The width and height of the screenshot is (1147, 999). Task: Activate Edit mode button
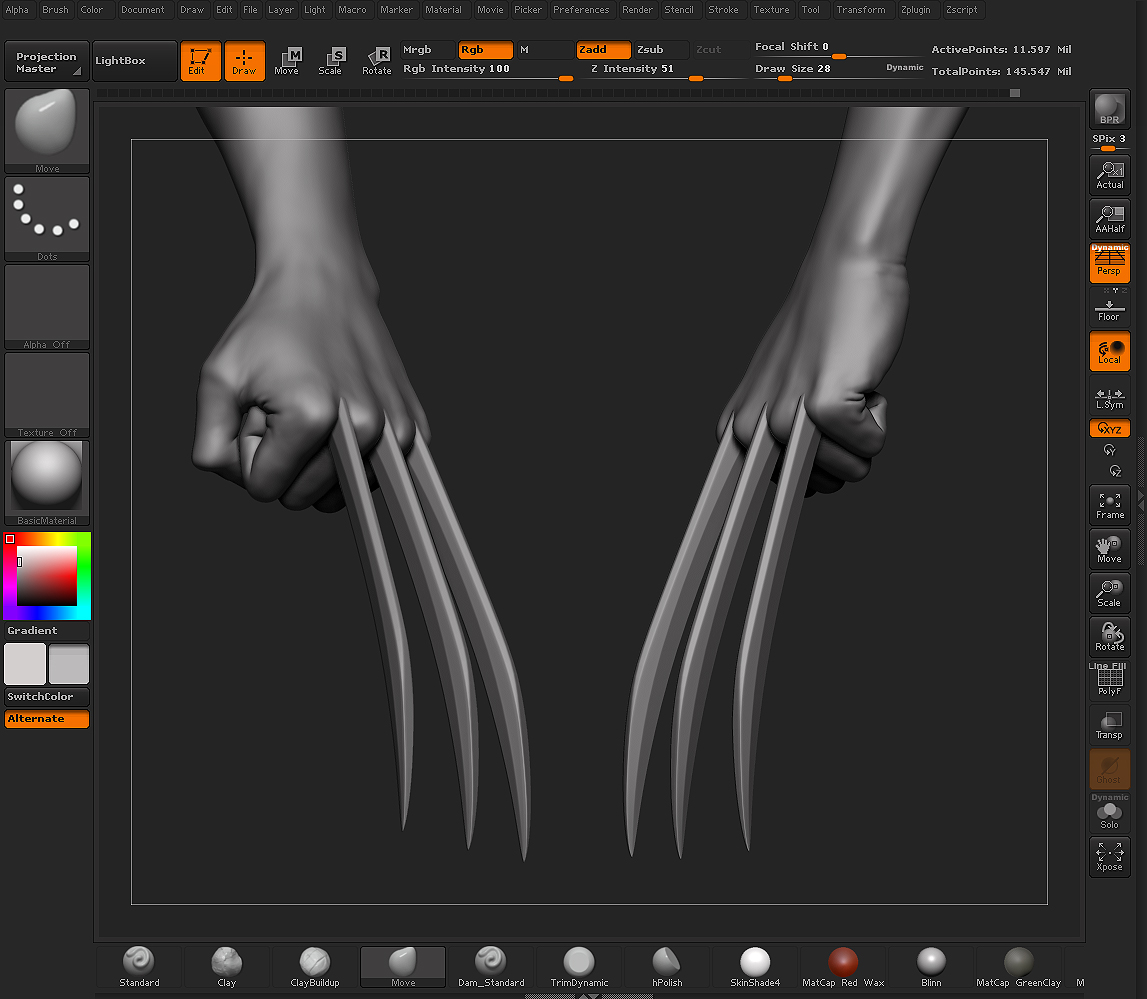tap(200, 61)
